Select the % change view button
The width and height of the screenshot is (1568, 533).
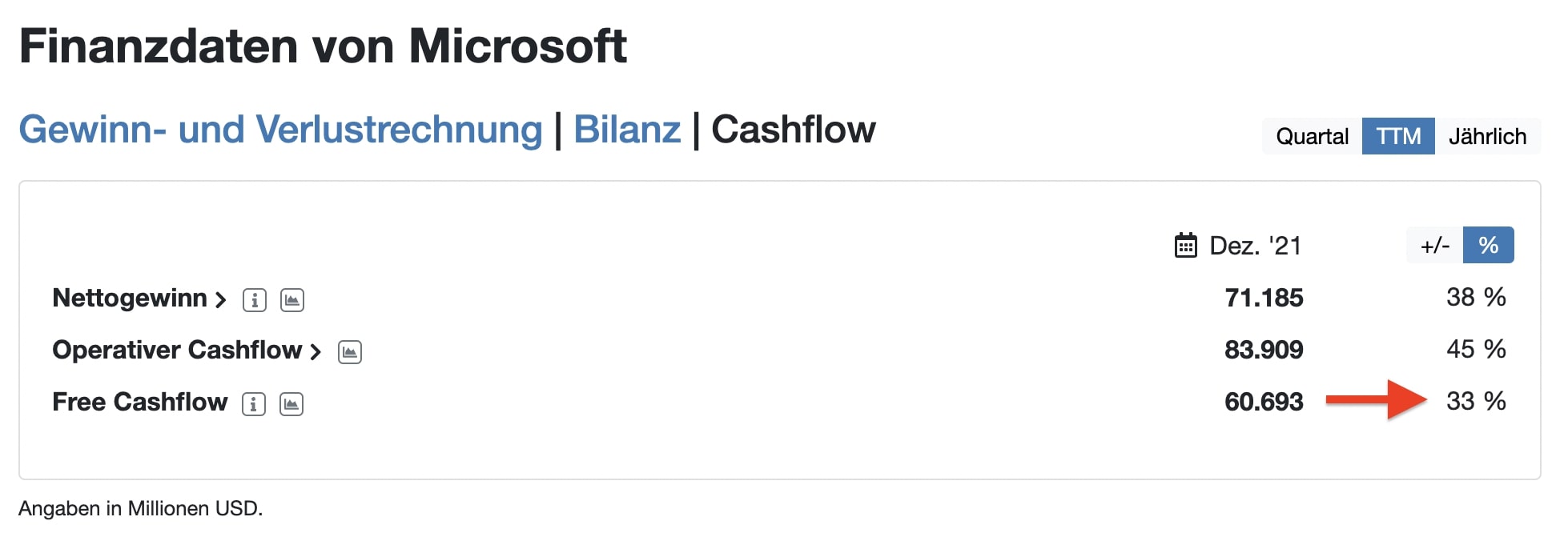(x=1488, y=245)
